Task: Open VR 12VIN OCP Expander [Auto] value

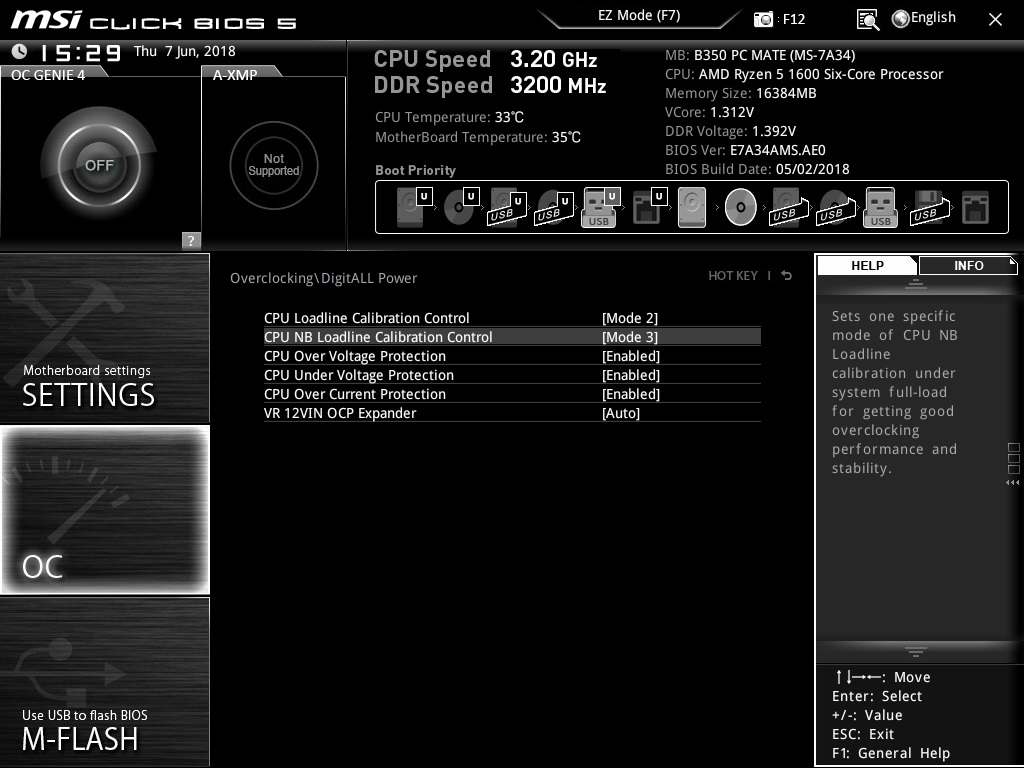Action: coord(621,413)
